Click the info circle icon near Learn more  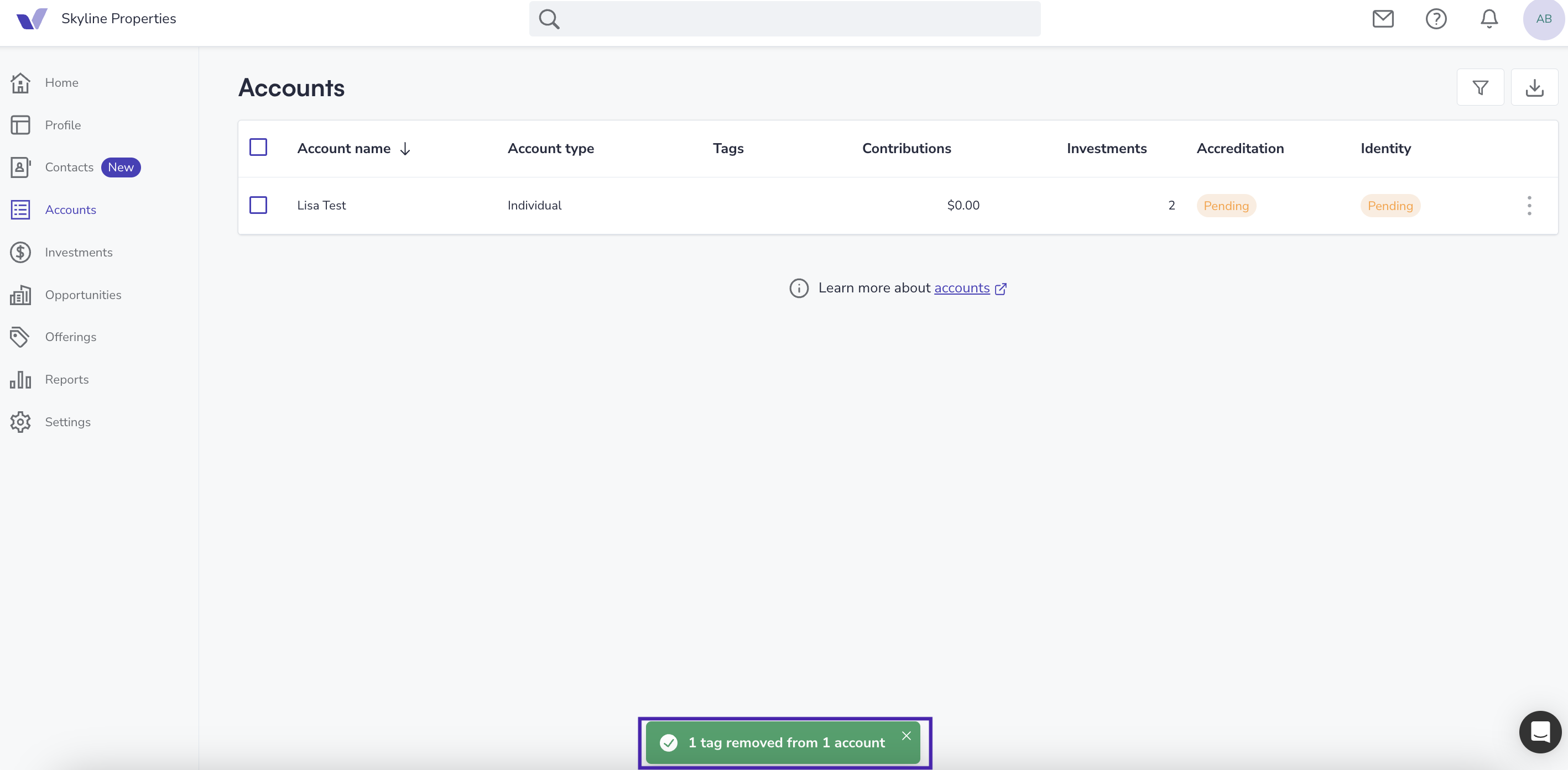799,289
